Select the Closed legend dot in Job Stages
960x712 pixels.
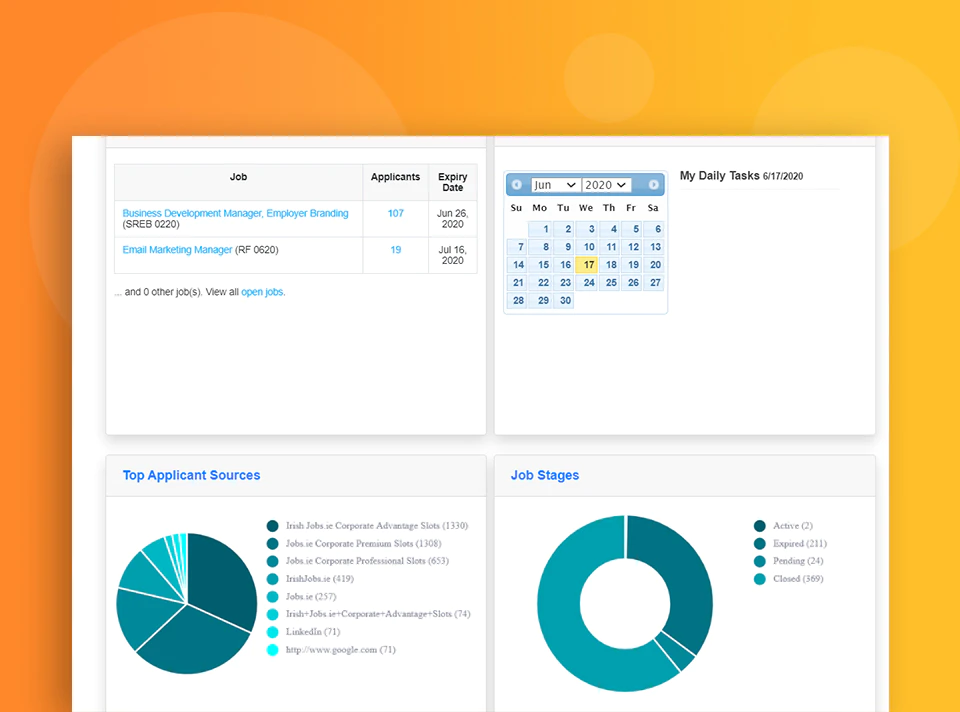(x=760, y=579)
